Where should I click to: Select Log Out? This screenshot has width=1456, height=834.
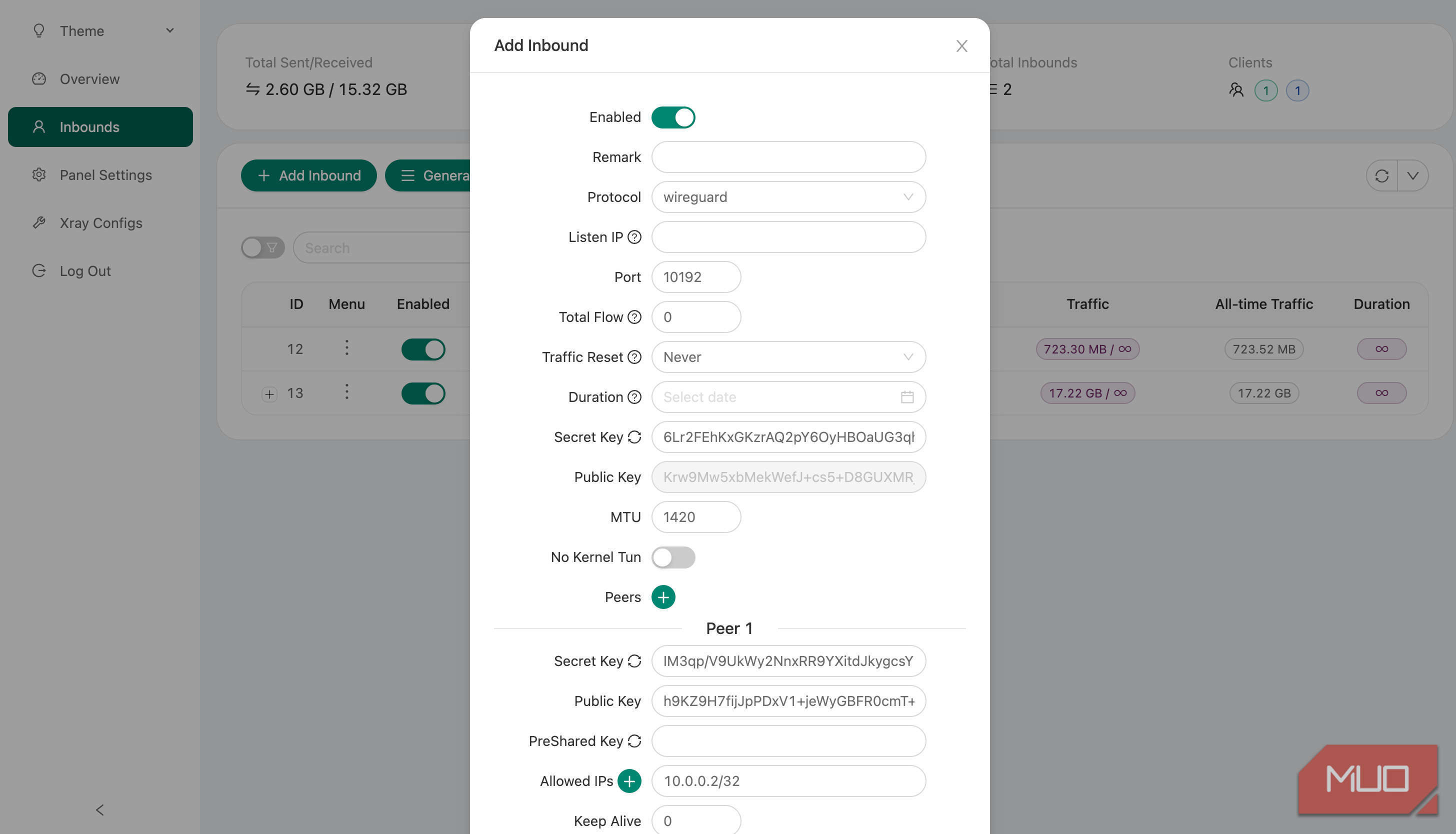click(85, 270)
